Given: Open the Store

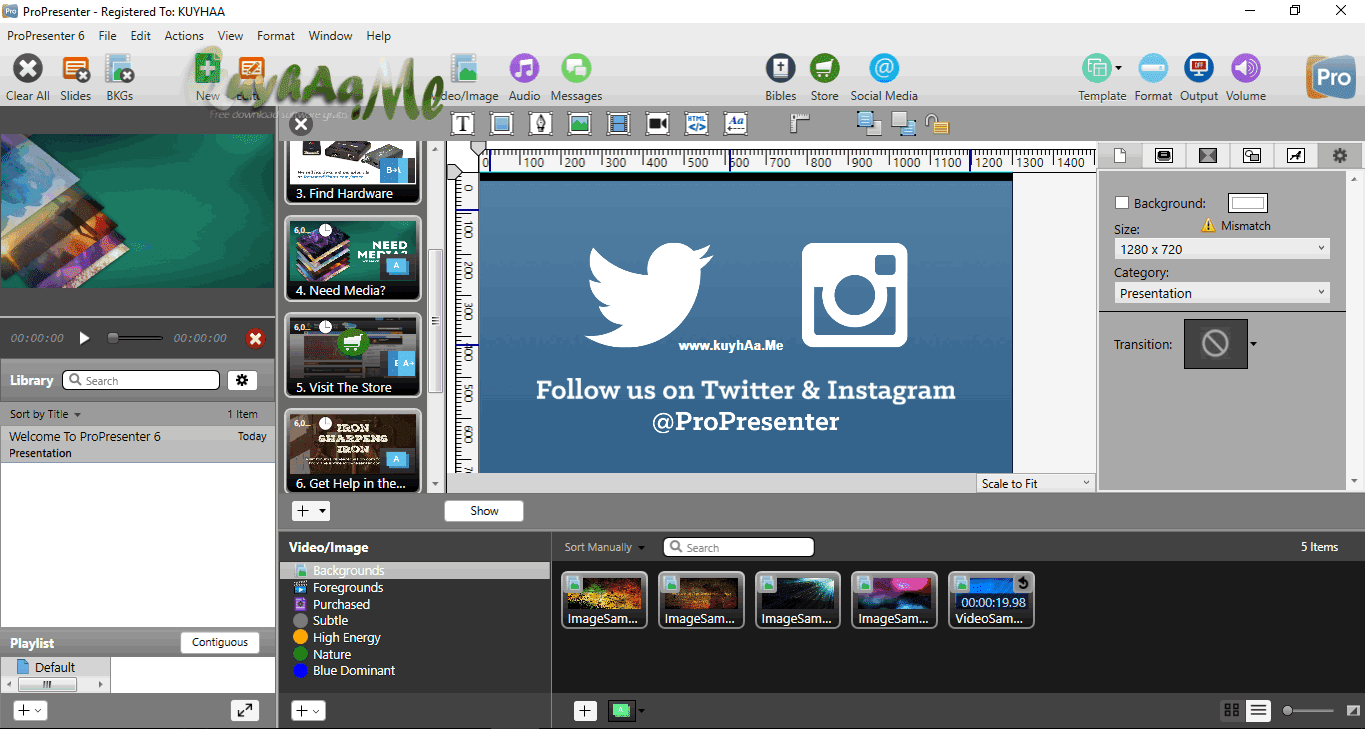Looking at the screenshot, I should point(824,69).
